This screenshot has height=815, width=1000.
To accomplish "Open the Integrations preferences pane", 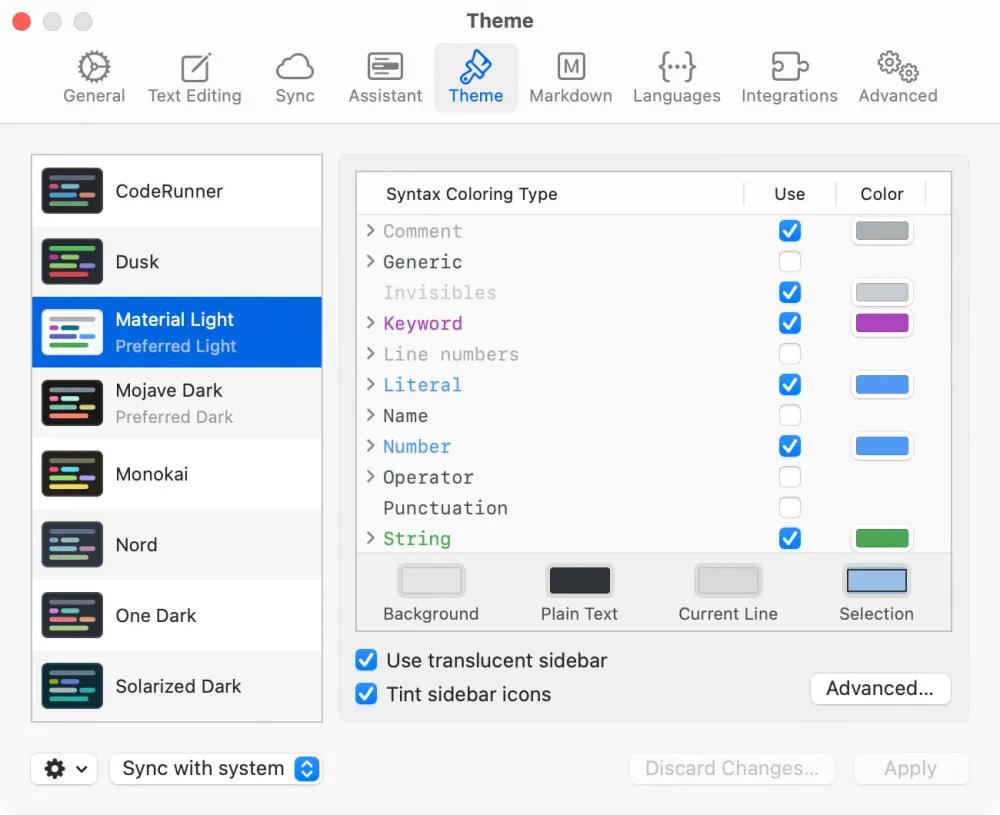I will pos(790,77).
